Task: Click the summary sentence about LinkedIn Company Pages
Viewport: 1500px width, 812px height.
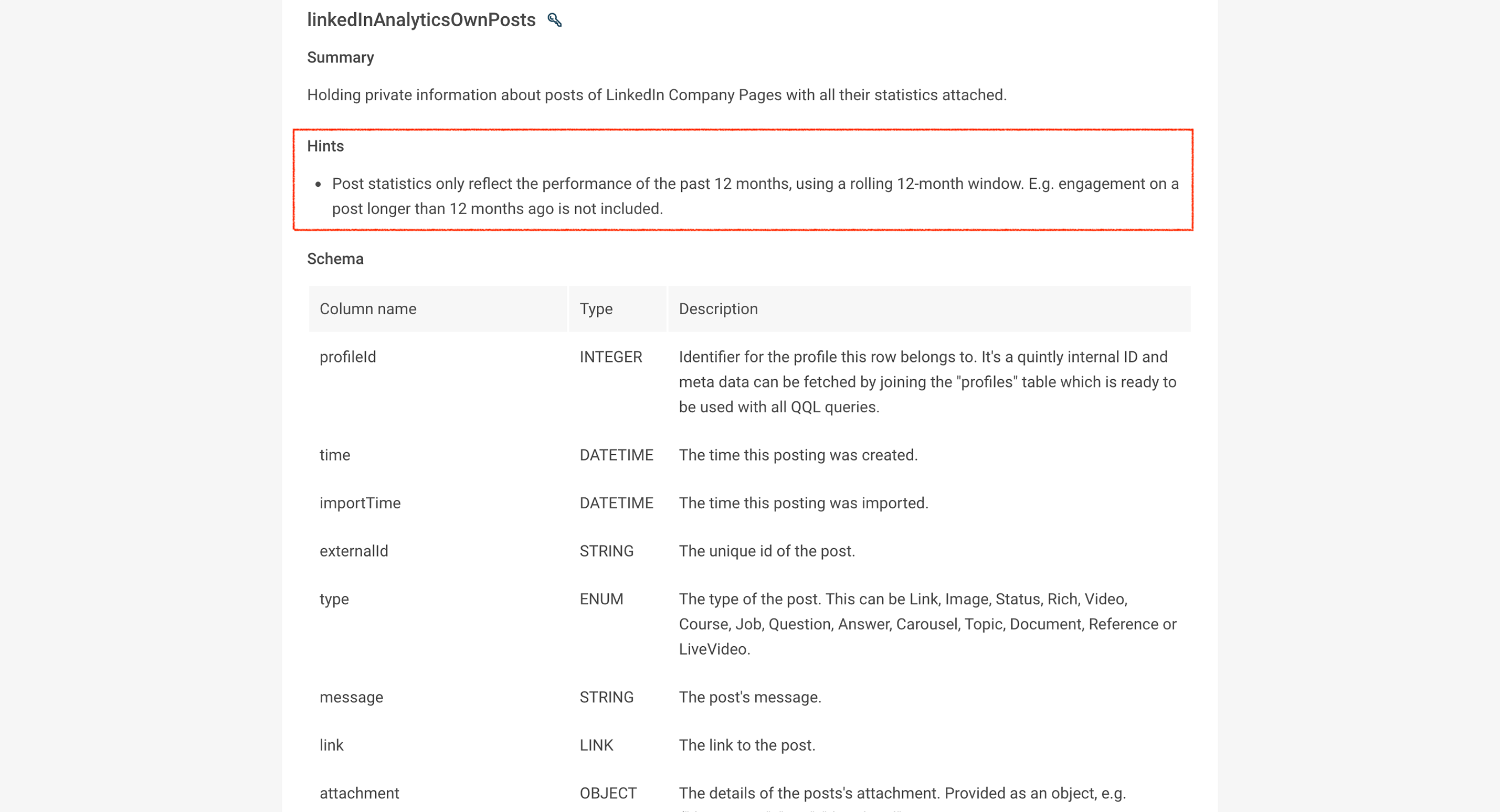Action: point(657,95)
